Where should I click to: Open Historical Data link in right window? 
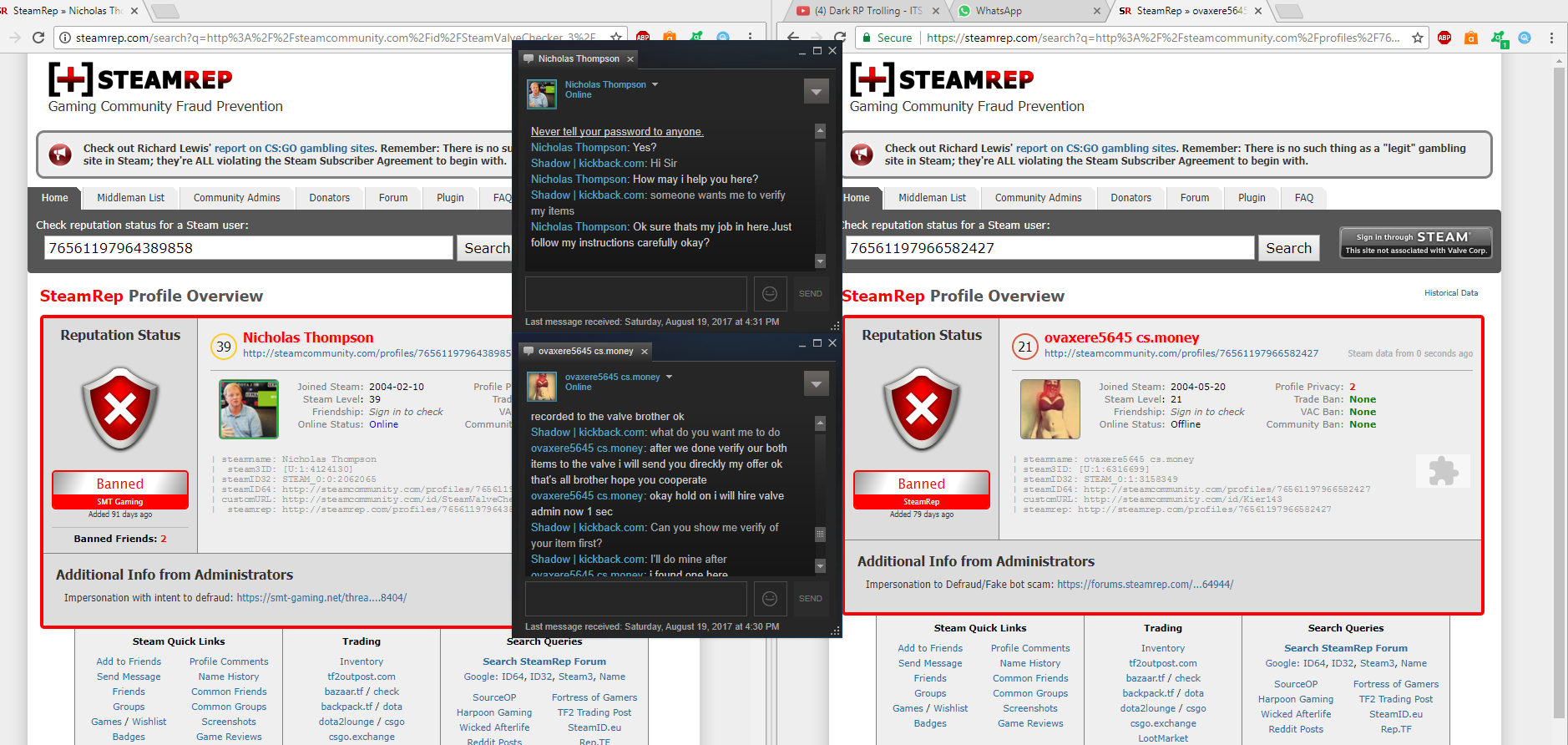coord(1451,293)
